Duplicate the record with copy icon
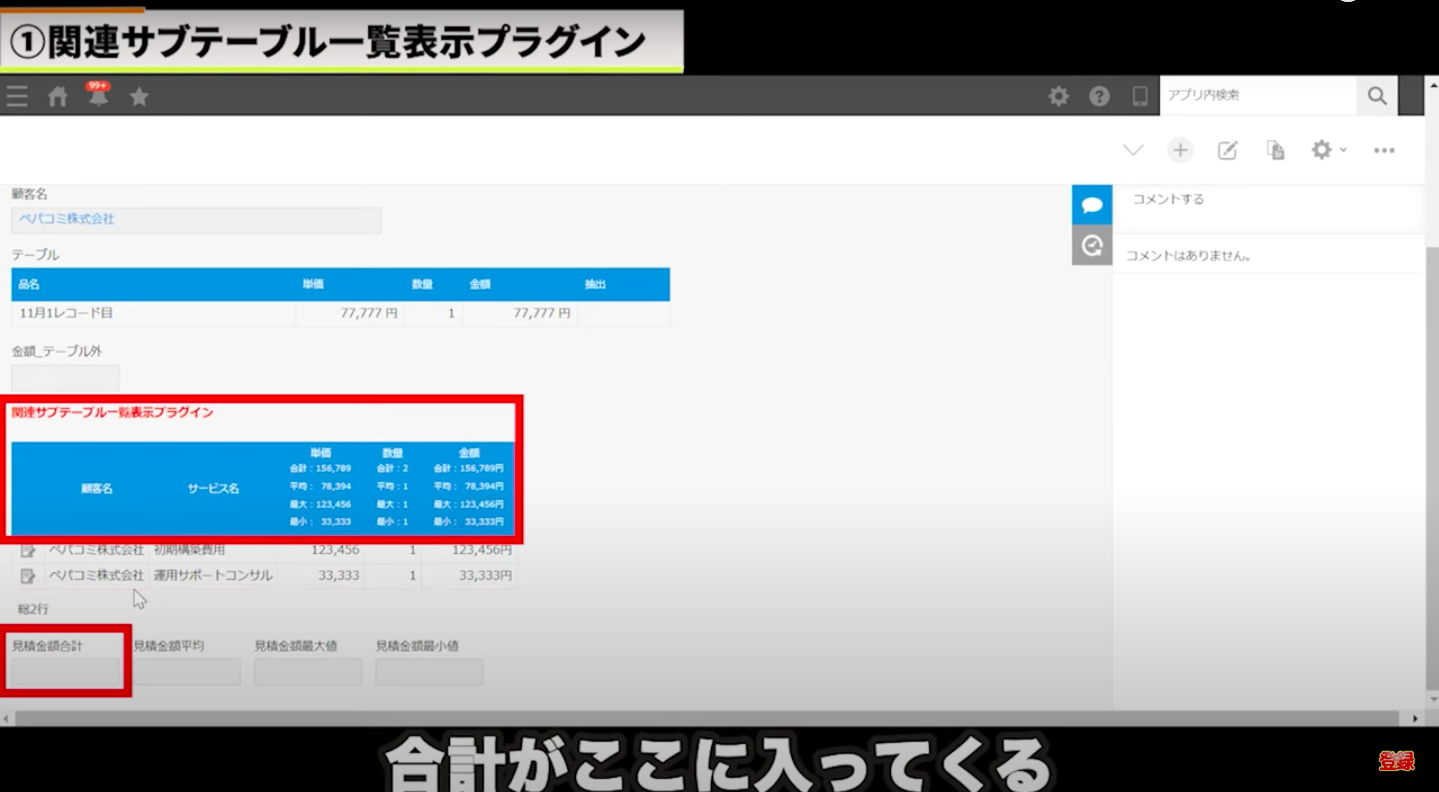The image size is (1439, 792). 1275,150
